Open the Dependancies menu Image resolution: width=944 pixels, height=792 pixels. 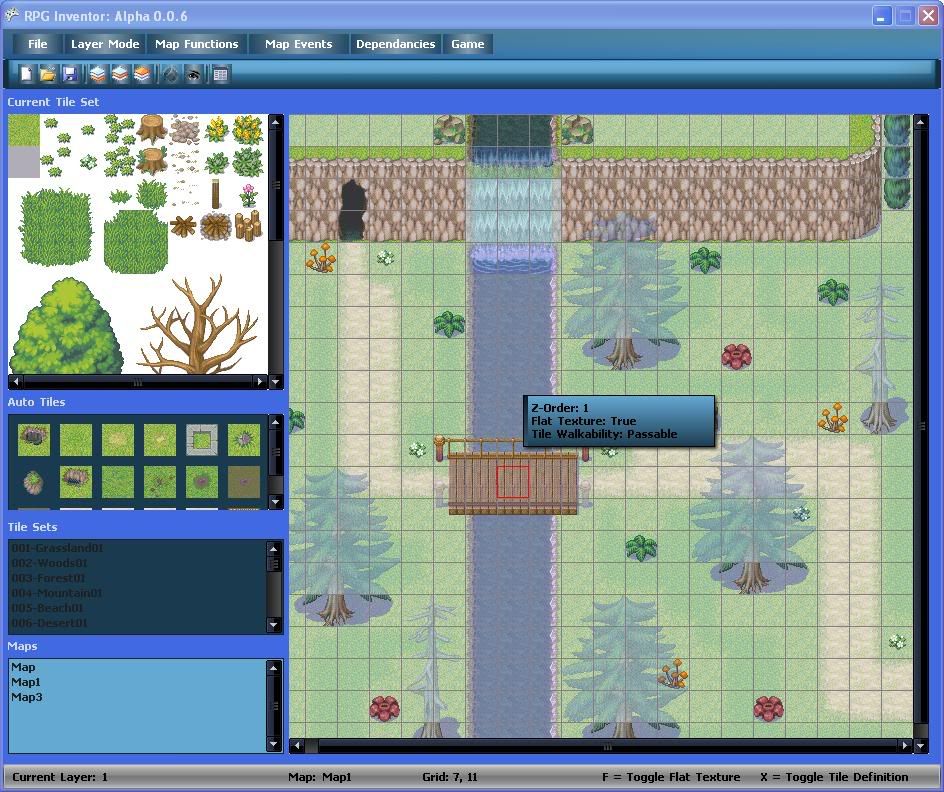tap(395, 44)
